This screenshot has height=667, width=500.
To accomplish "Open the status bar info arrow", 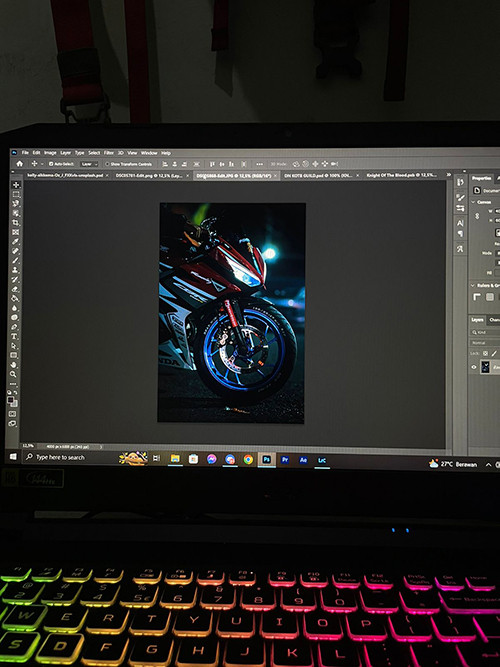I will pyautogui.click(x=101, y=447).
